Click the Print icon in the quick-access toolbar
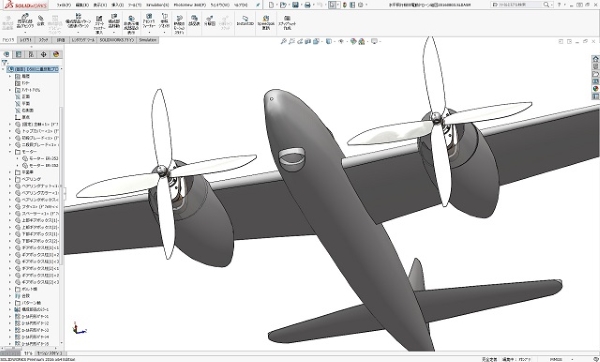Image resolution: width=600 pixels, height=362 pixels. 307,5
